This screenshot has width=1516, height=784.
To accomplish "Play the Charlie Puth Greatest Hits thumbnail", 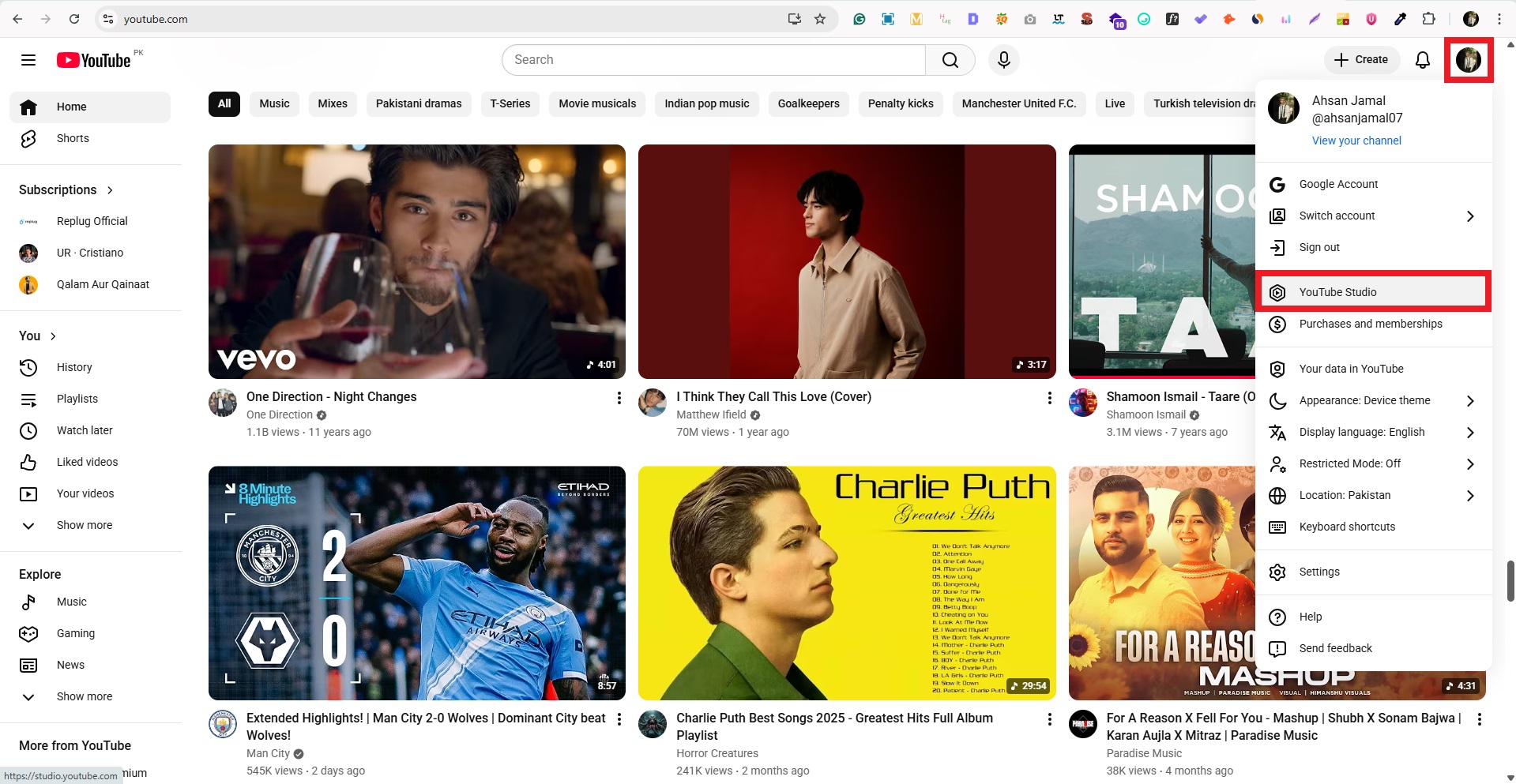I will coord(846,583).
